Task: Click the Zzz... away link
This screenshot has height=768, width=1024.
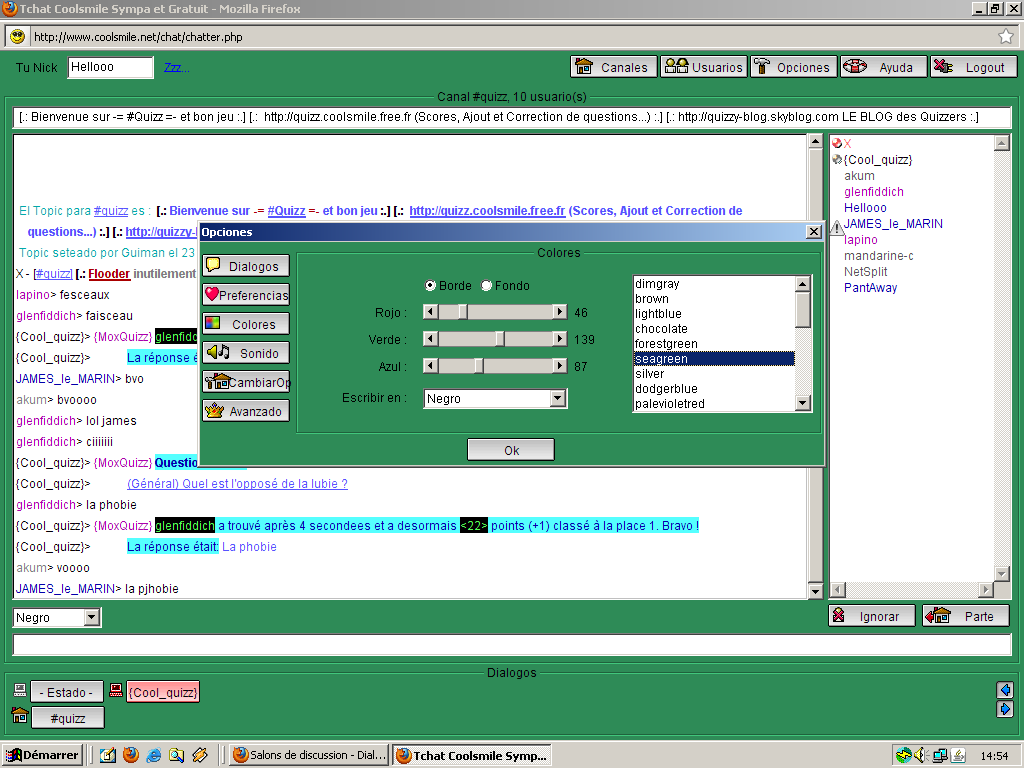Action: 176,67
